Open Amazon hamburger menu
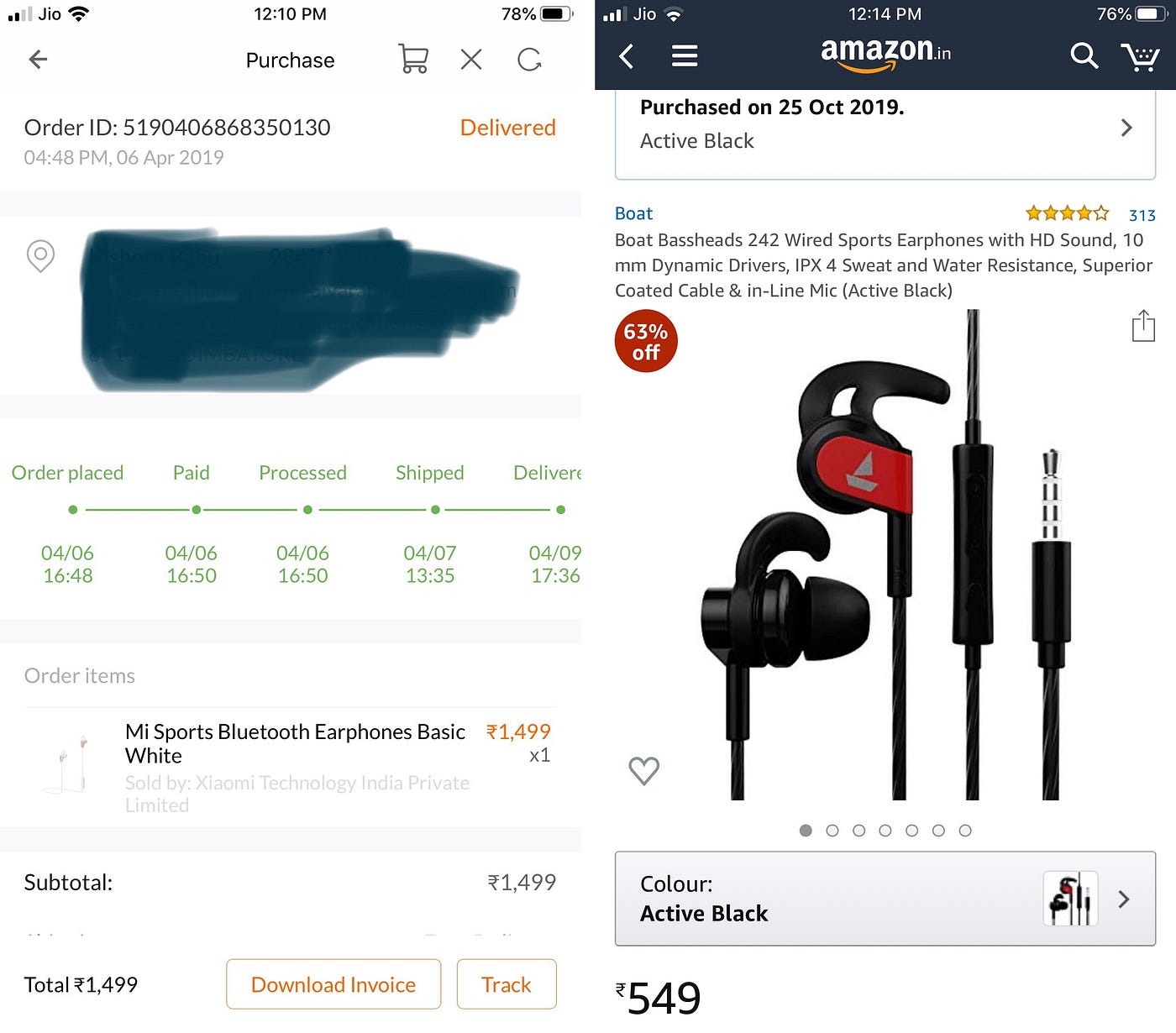The width and height of the screenshot is (1176, 1033). click(685, 56)
